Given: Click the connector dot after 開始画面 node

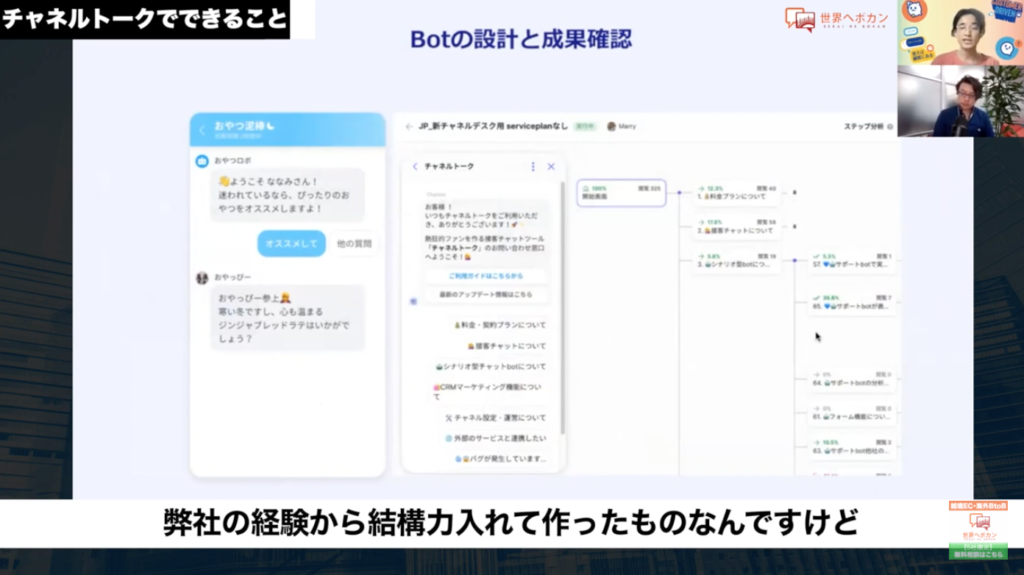Looking at the screenshot, I should (x=679, y=193).
